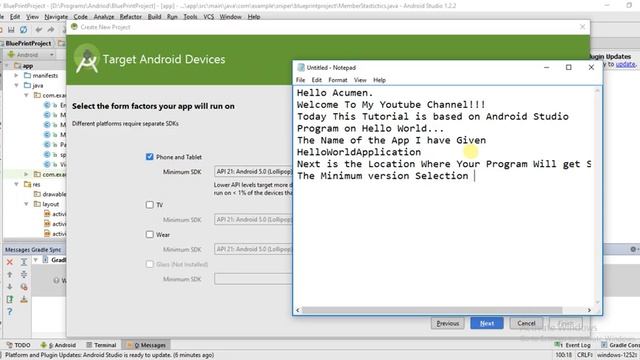This screenshot has height=360, width=640.
Task: Open Notepad's Format menu
Action: tap(338, 80)
